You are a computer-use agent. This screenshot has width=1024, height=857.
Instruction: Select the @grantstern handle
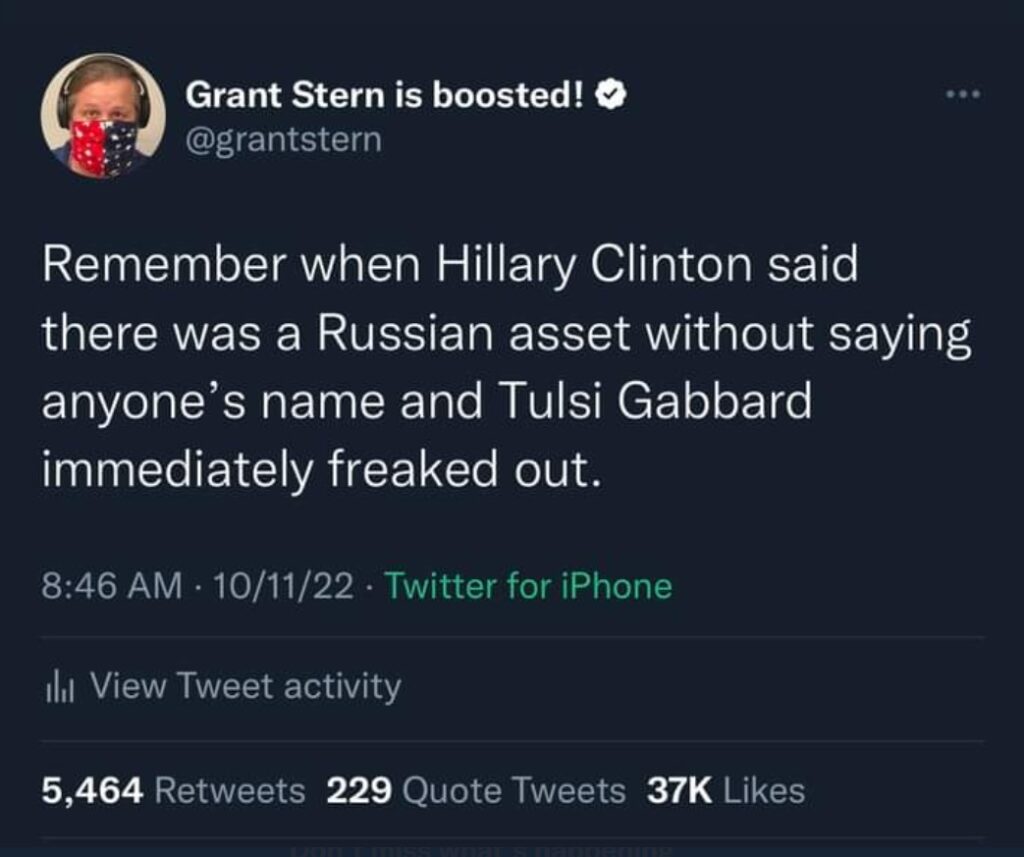(283, 139)
